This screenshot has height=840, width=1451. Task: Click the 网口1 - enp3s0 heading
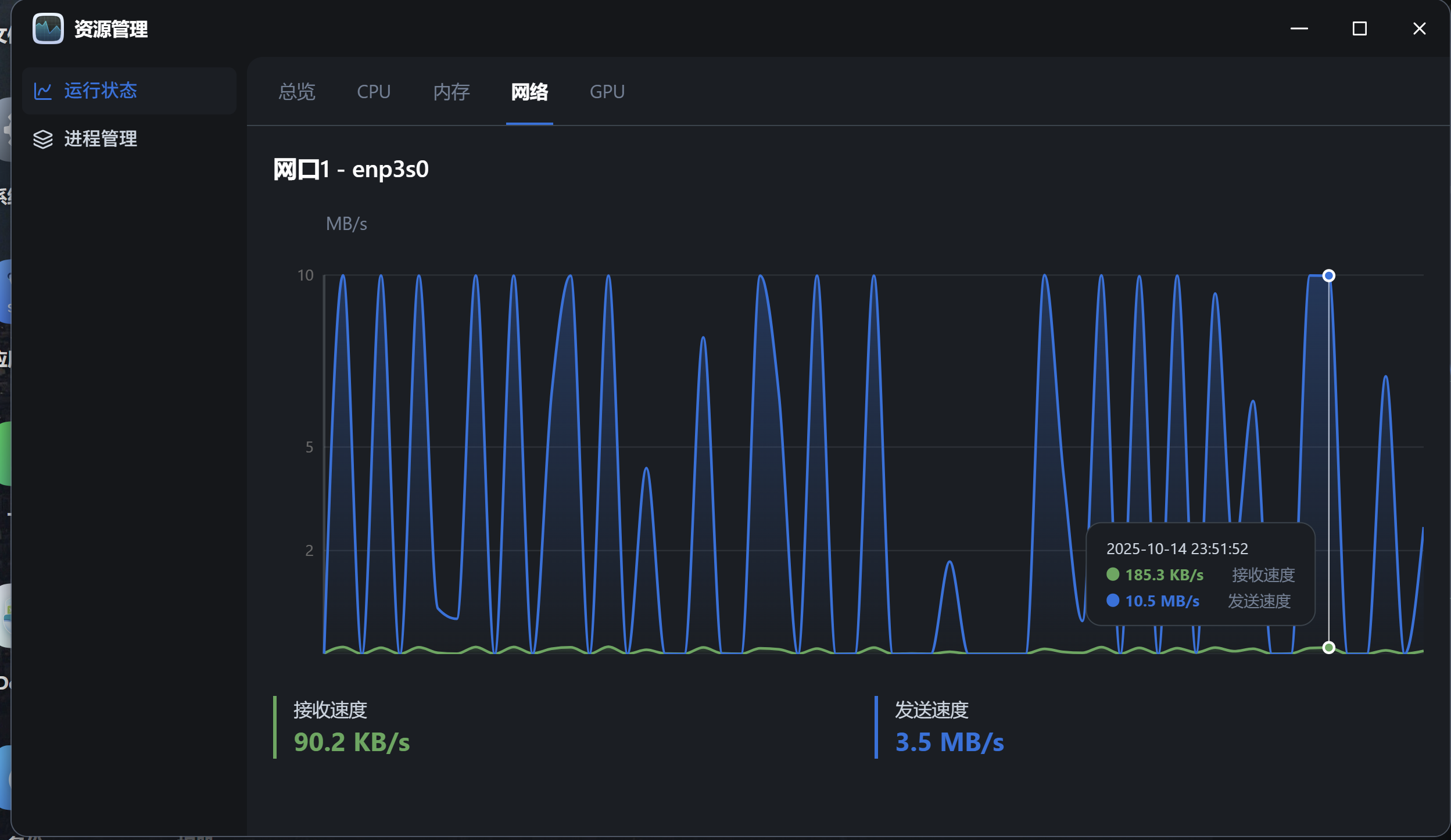[x=351, y=170]
